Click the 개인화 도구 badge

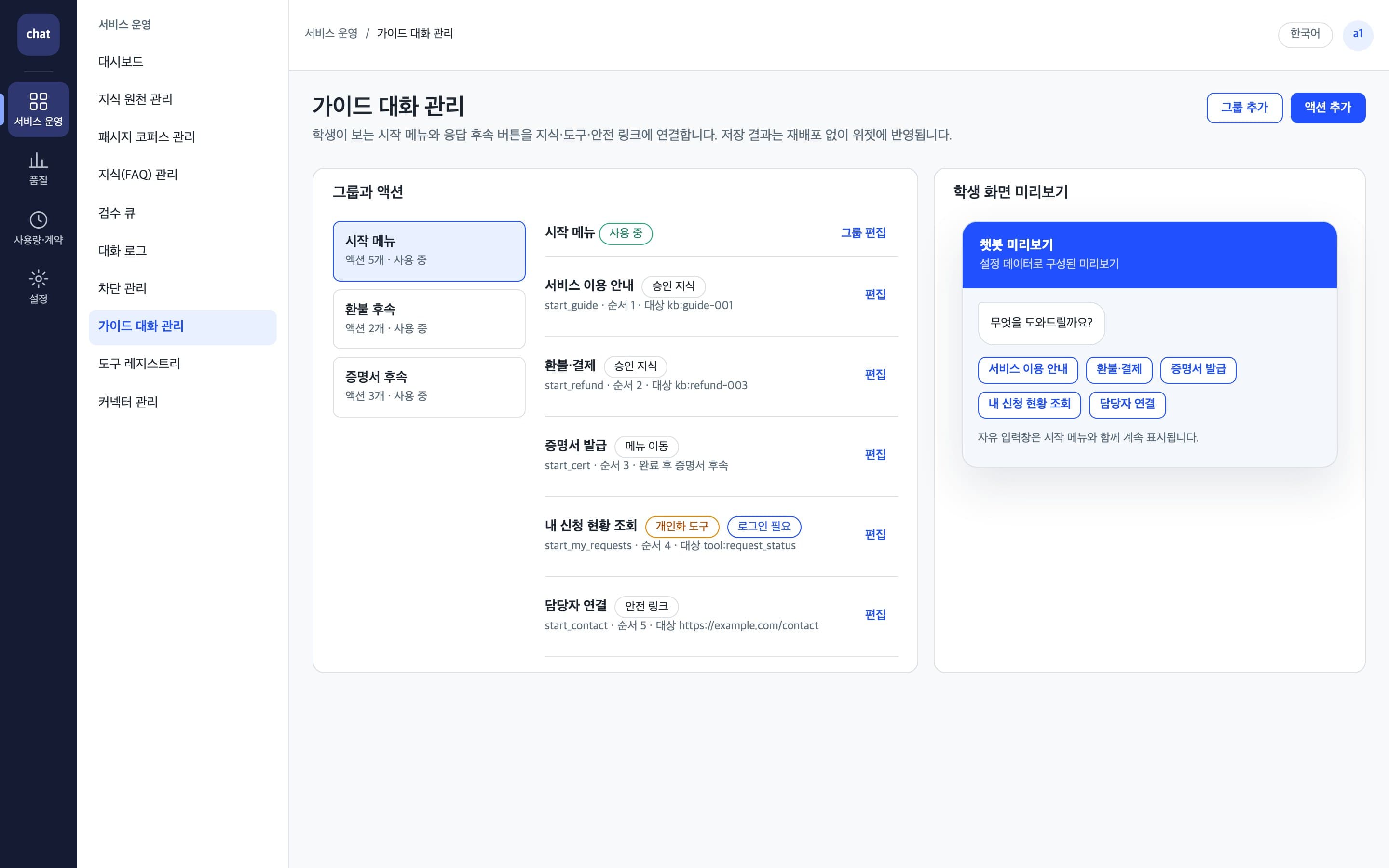(682, 527)
